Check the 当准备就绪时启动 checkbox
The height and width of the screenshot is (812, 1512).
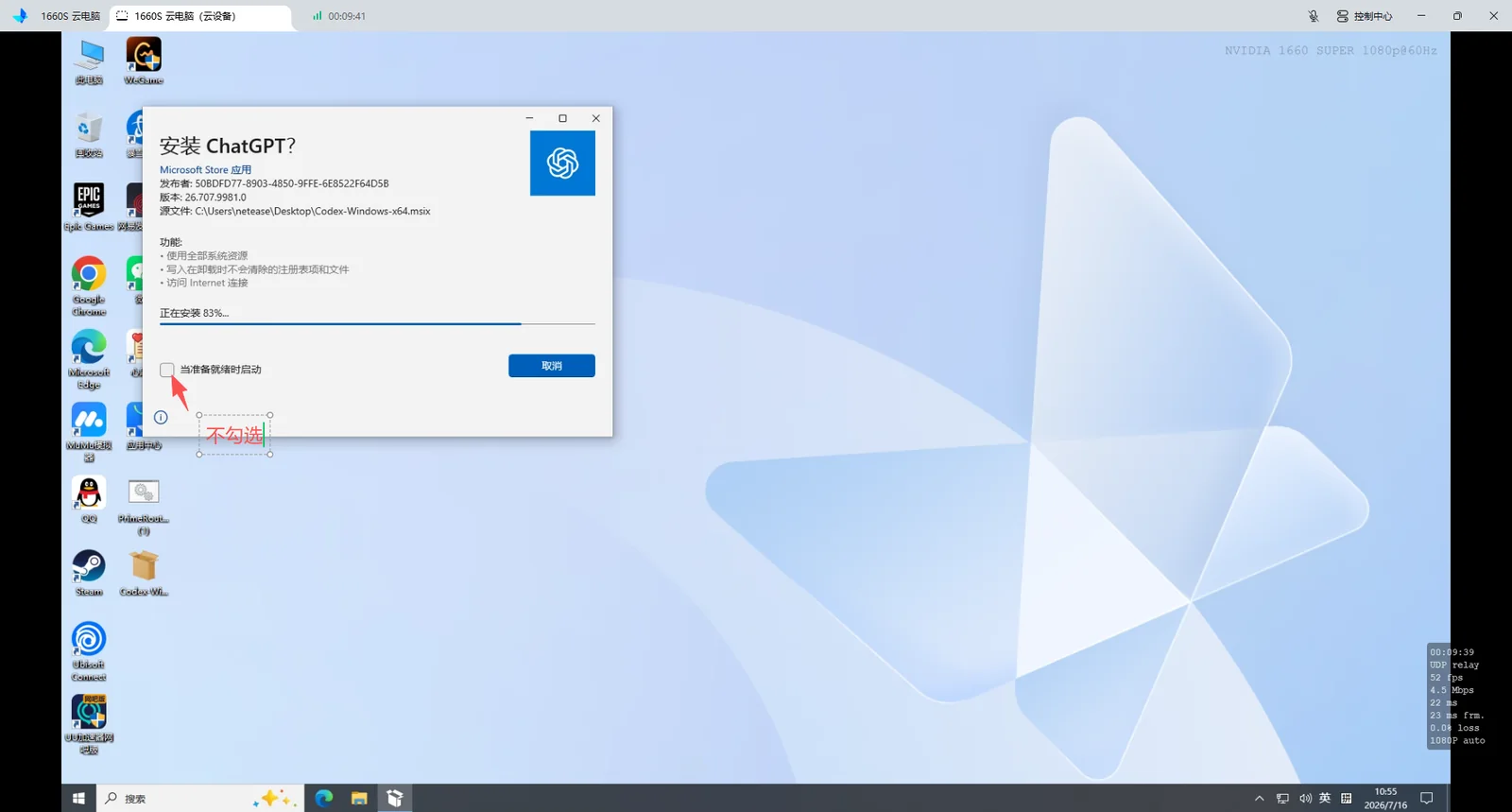coord(167,370)
